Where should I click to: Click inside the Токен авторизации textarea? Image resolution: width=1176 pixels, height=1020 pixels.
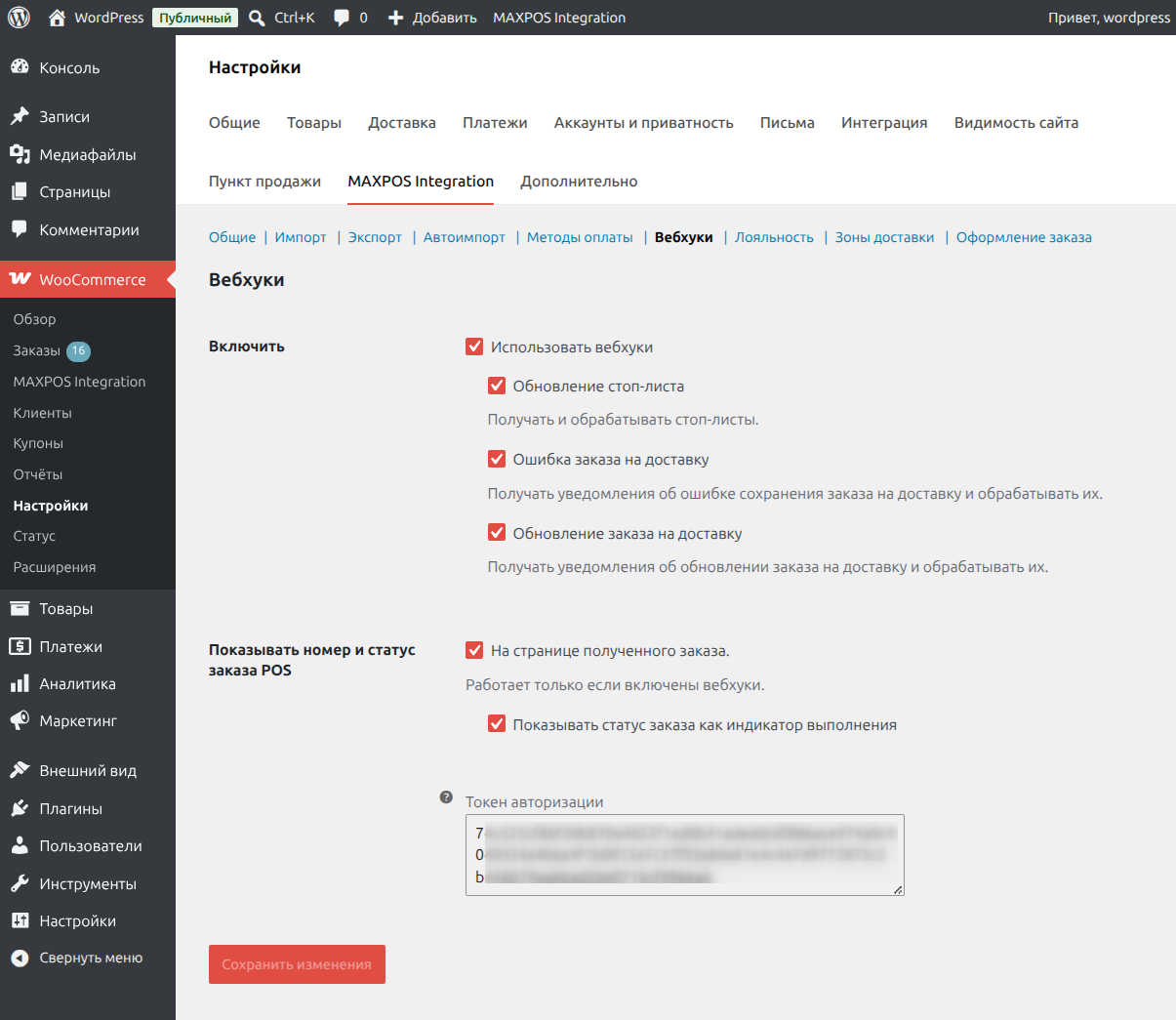click(x=685, y=855)
